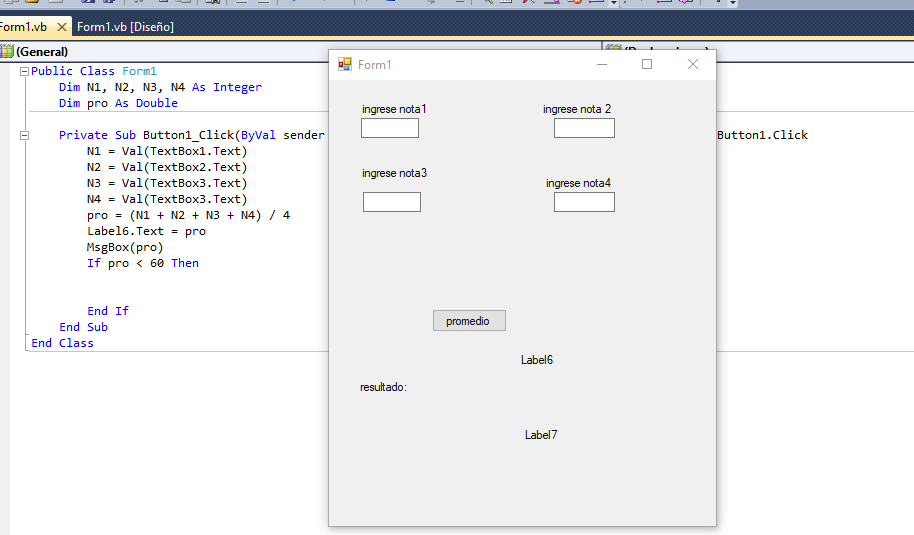This screenshot has height=535, width=914.
Task: Click the 'End Sub' line
Action: [83, 327]
